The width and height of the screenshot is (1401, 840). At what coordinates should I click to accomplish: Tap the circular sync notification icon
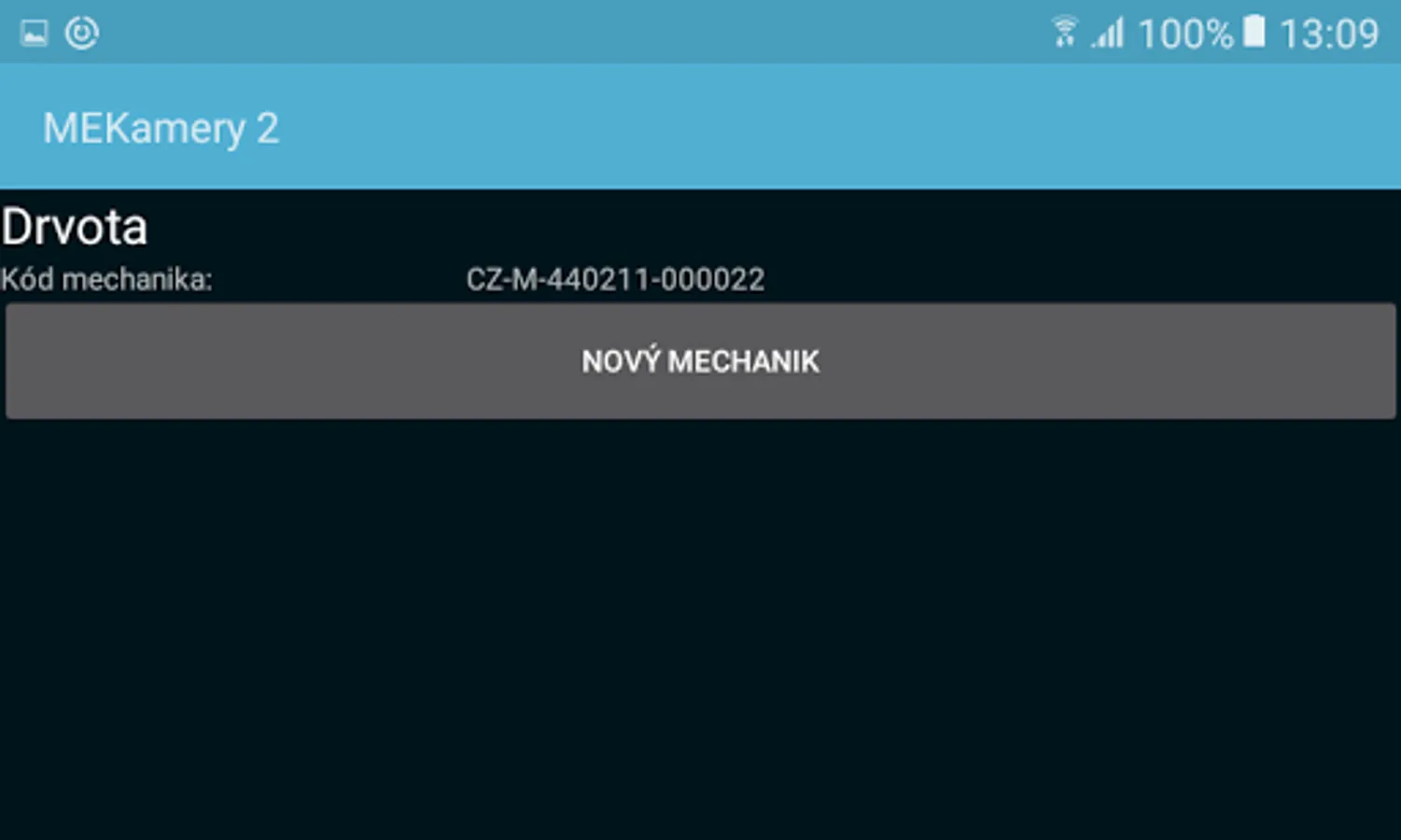click(82, 33)
